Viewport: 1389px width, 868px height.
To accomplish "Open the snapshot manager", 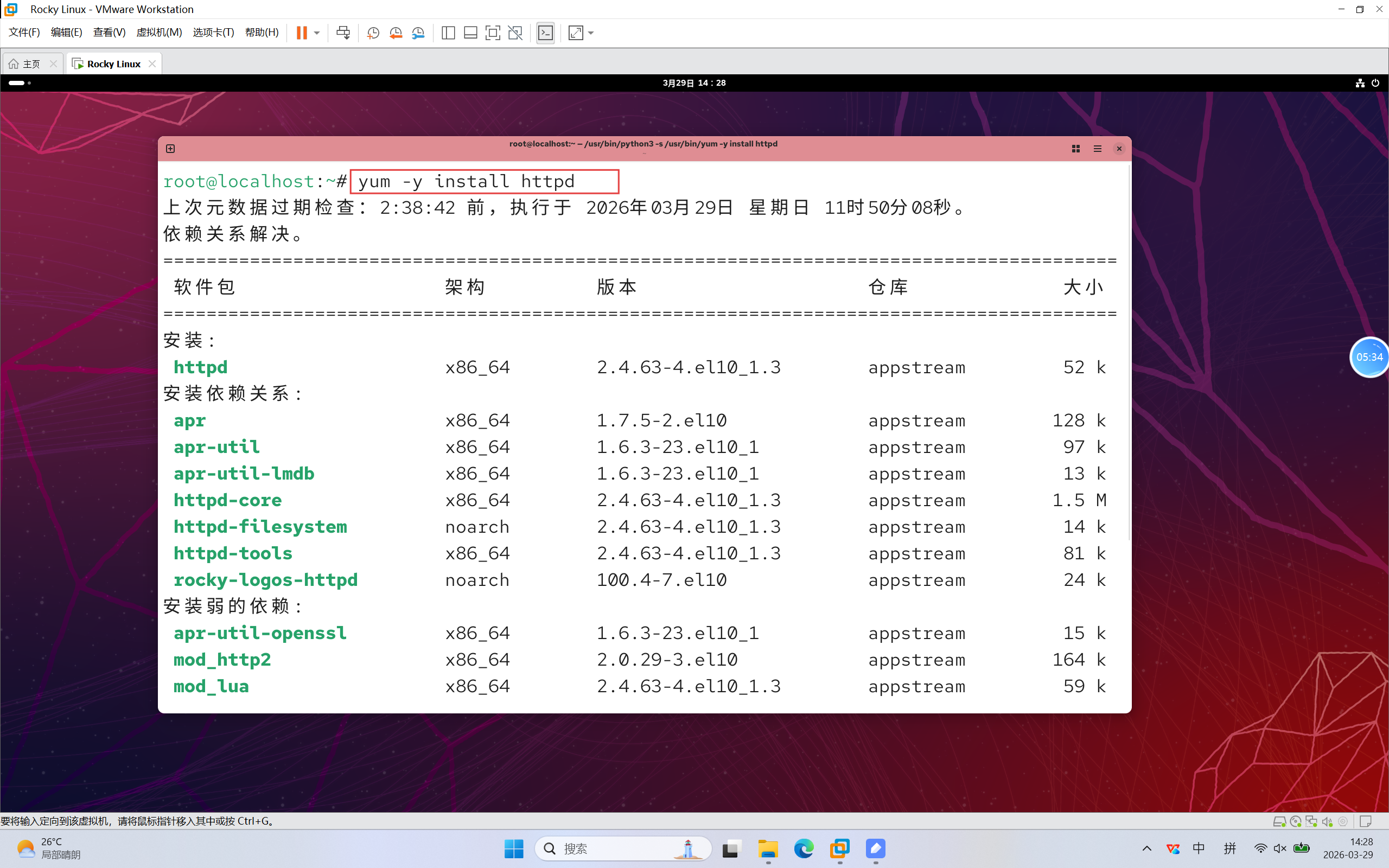I will tap(418, 33).
